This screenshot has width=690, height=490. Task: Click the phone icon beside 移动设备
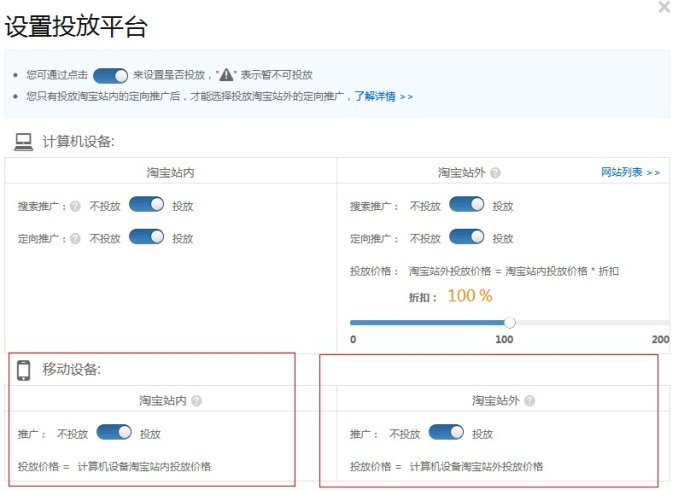[x=24, y=370]
